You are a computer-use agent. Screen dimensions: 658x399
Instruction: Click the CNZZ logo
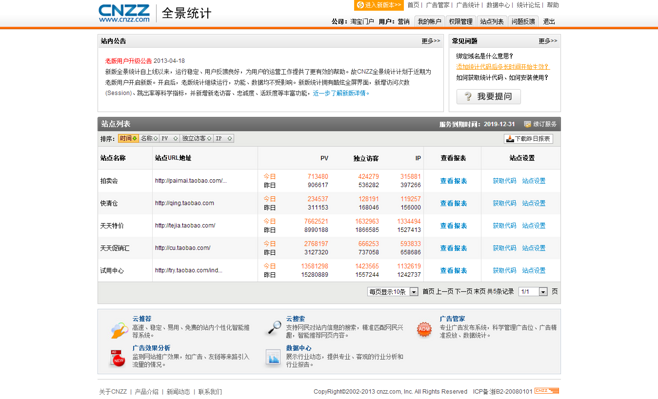pyautogui.click(x=124, y=13)
